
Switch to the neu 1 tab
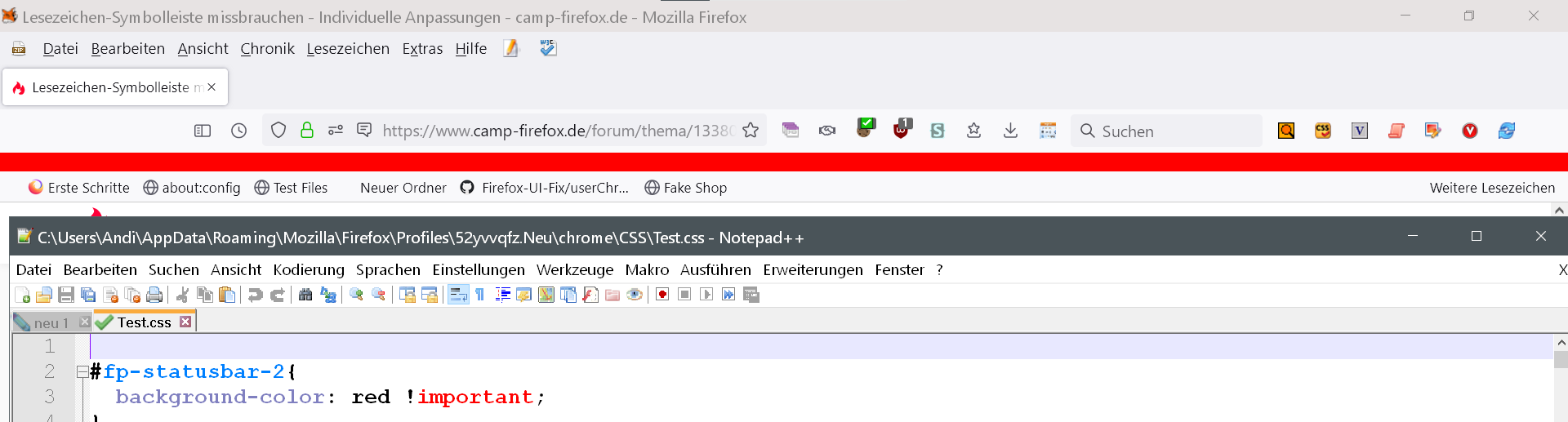[x=51, y=323]
